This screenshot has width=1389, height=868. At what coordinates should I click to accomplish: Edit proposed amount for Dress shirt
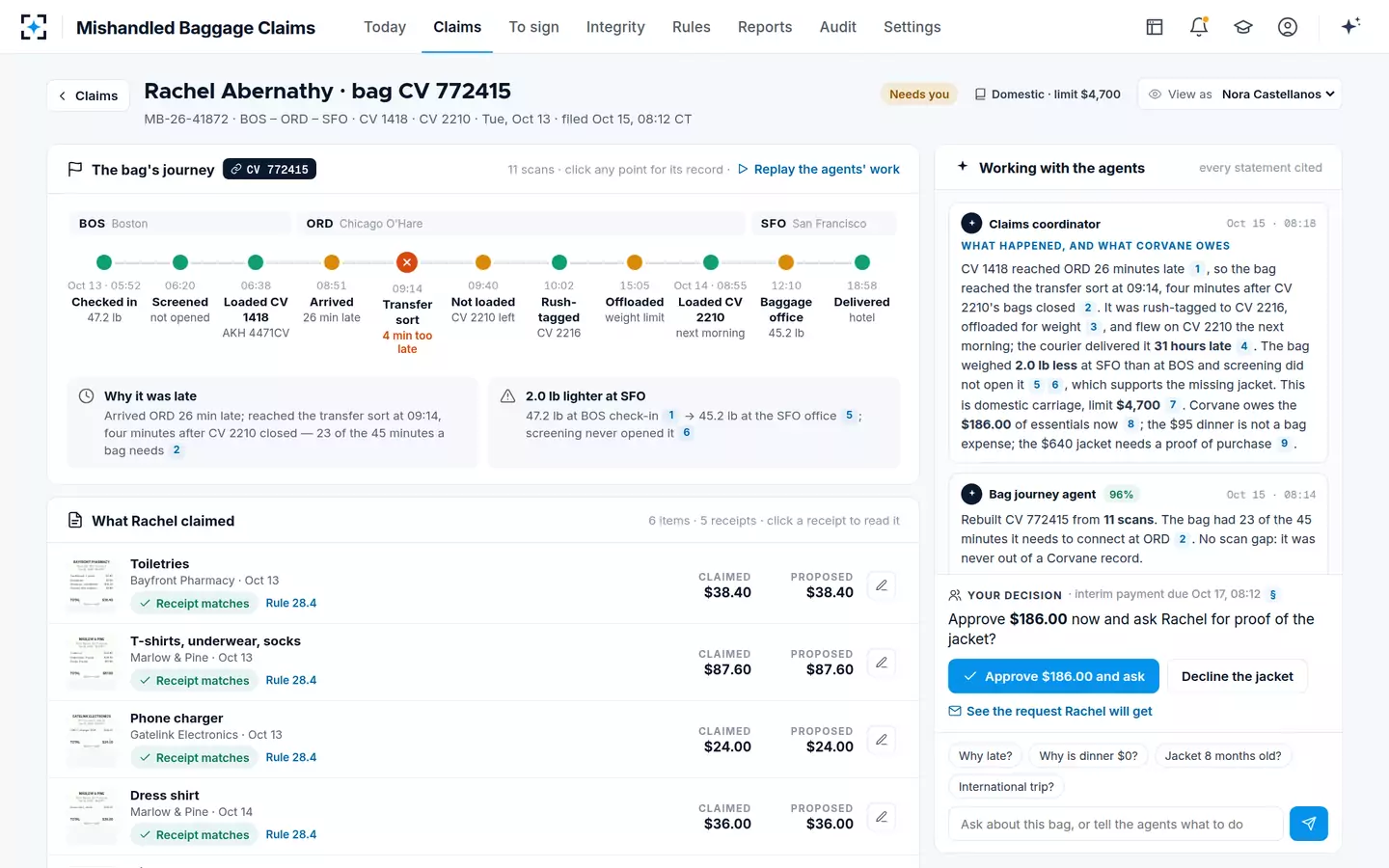[x=882, y=817]
